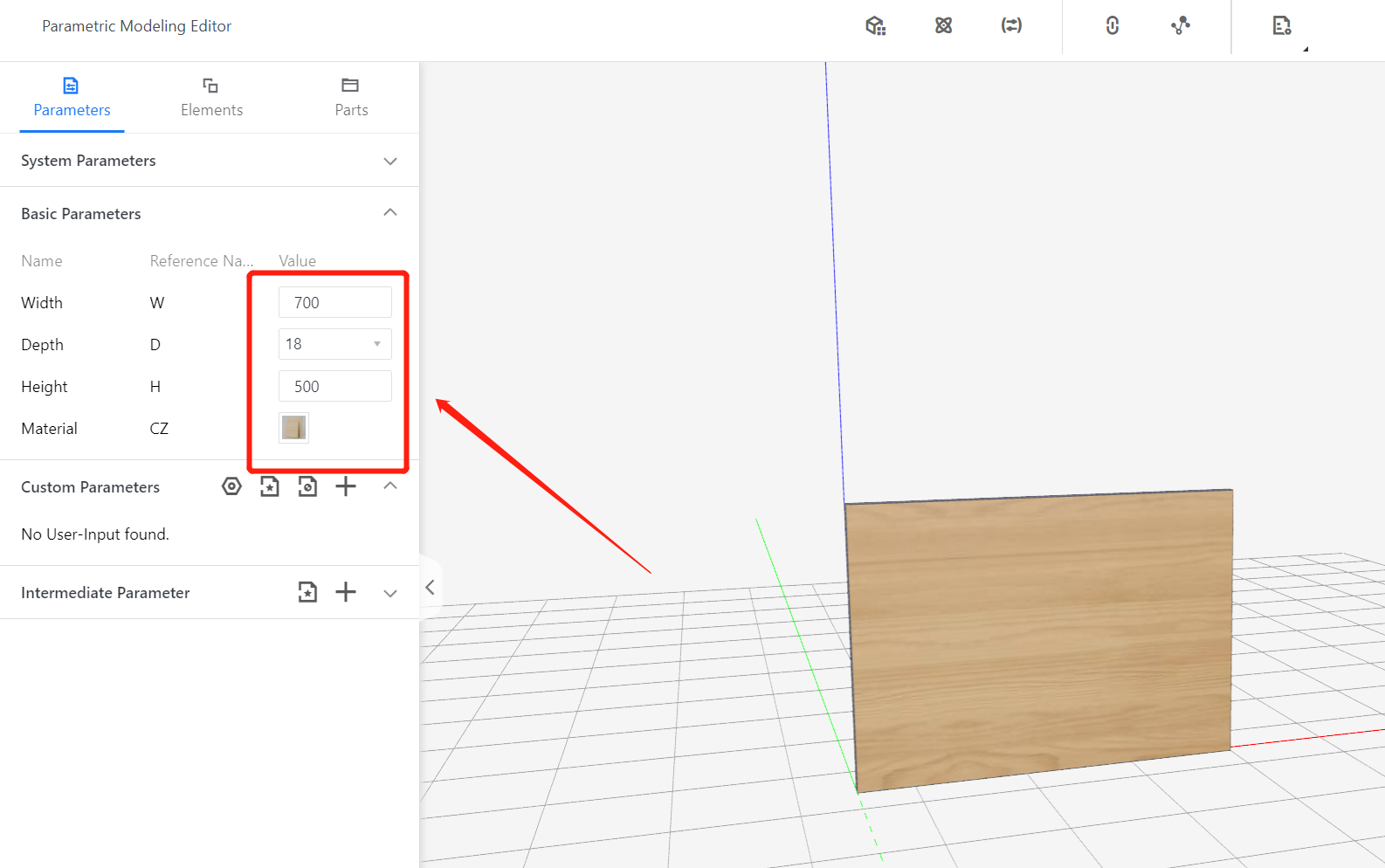Open the Depth value dropdown
The image size is (1385, 868).
(x=335, y=344)
